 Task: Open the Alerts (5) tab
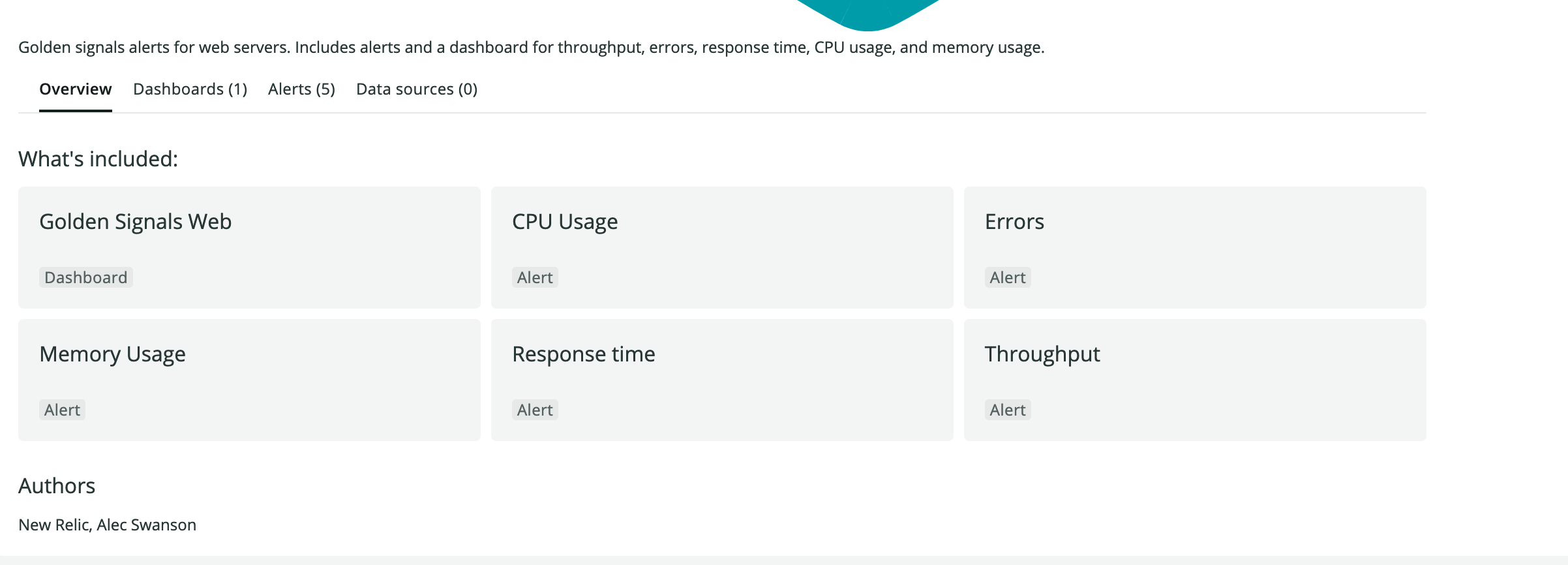301,89
